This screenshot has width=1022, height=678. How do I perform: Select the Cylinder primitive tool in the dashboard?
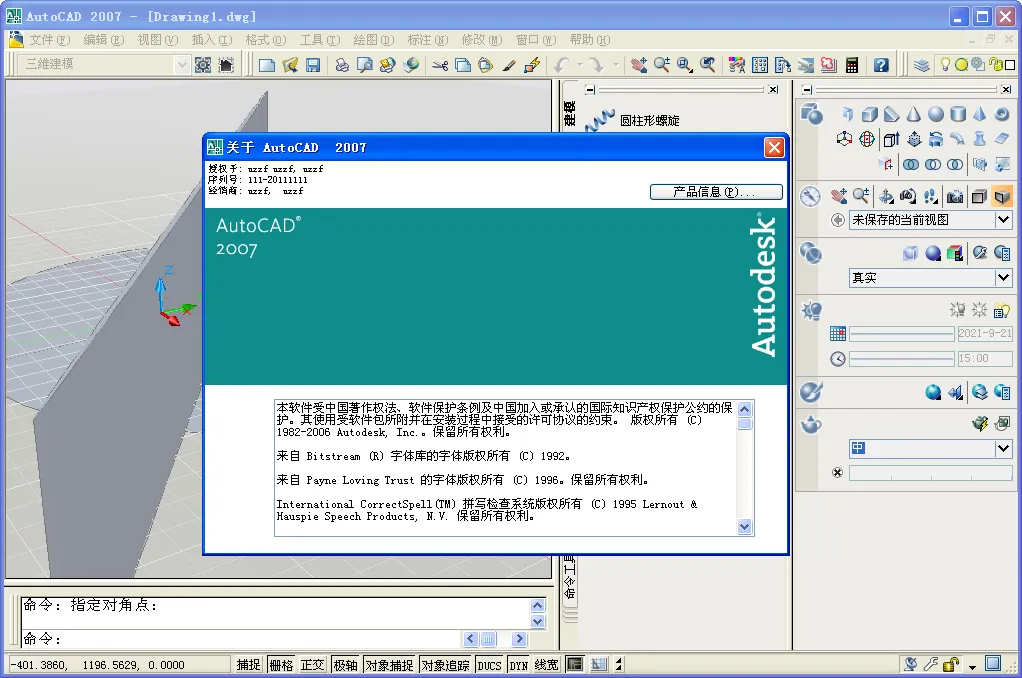(958, 115)
